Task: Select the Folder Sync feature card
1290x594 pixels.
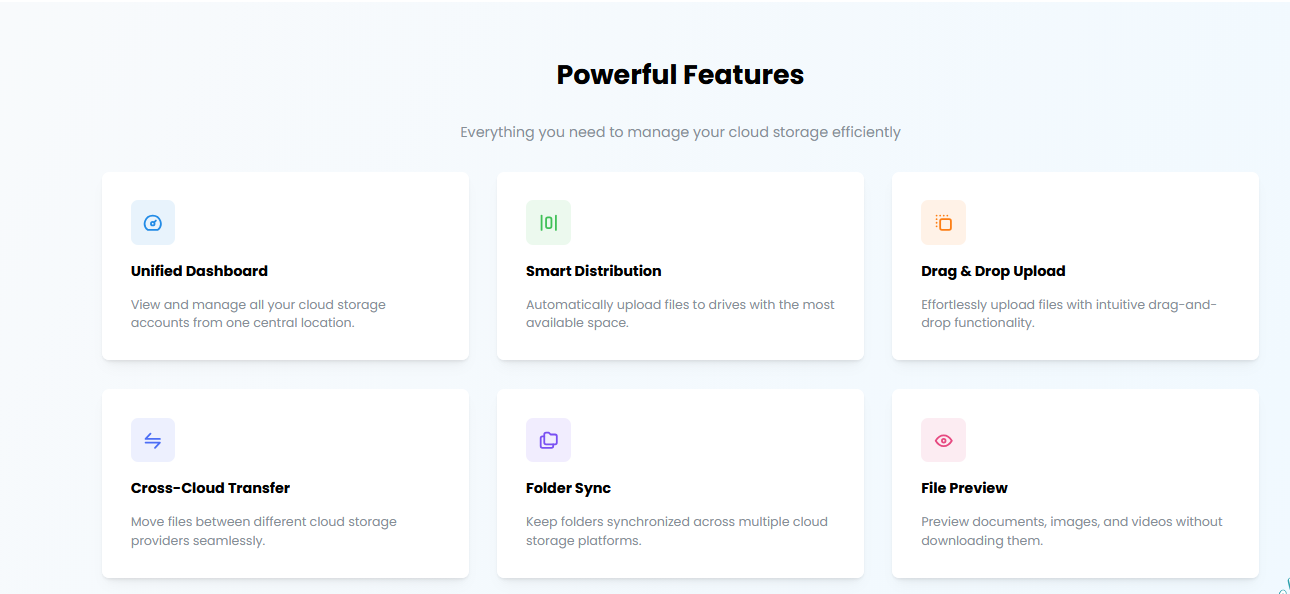Action: point(680,483)
